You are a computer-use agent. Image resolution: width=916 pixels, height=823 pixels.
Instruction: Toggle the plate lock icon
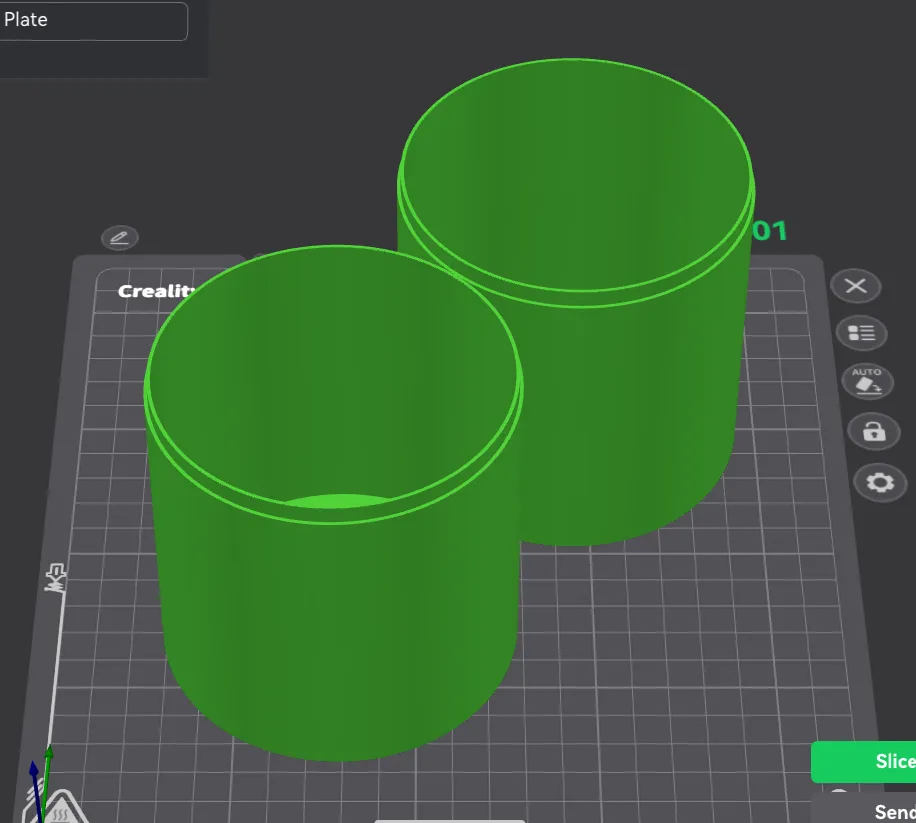(x=874, y=432)
